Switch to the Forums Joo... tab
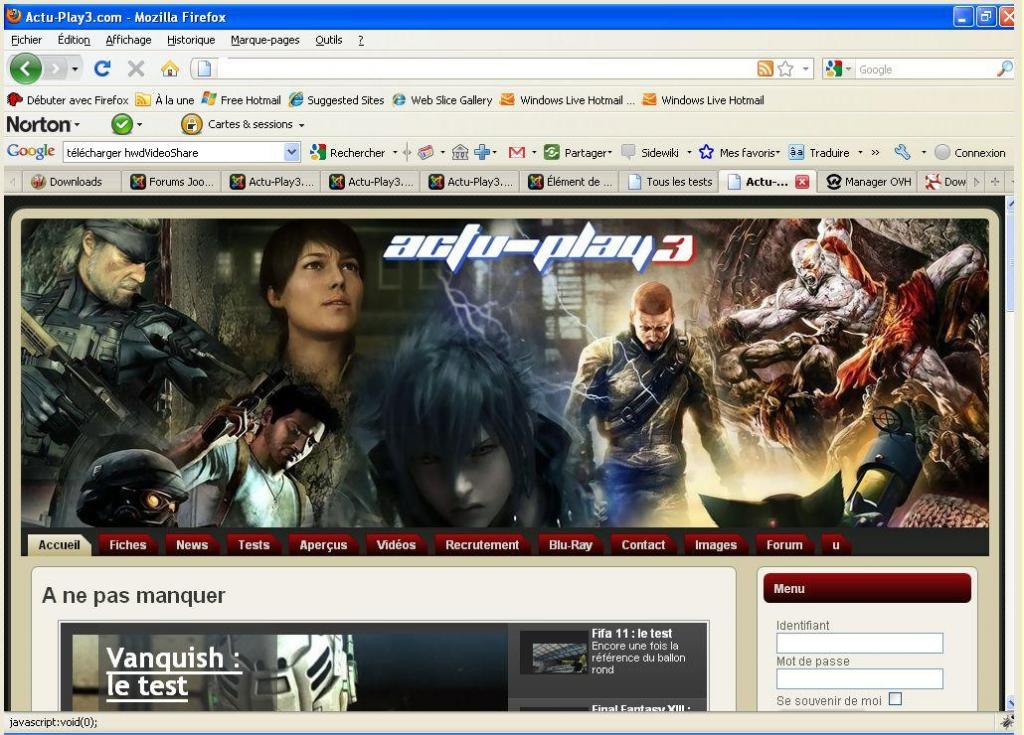1024x735 pixels. tap(171, 182)
